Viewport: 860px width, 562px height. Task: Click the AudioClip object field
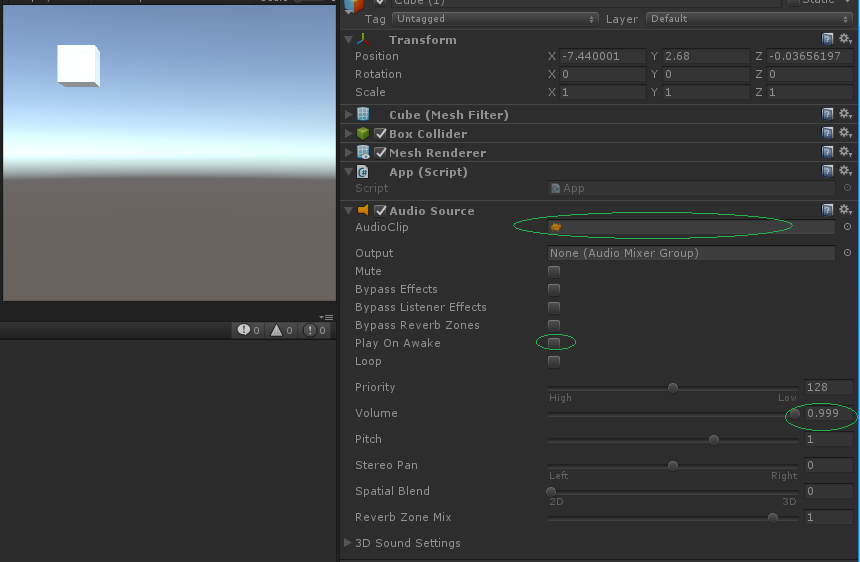pos(691,226)
